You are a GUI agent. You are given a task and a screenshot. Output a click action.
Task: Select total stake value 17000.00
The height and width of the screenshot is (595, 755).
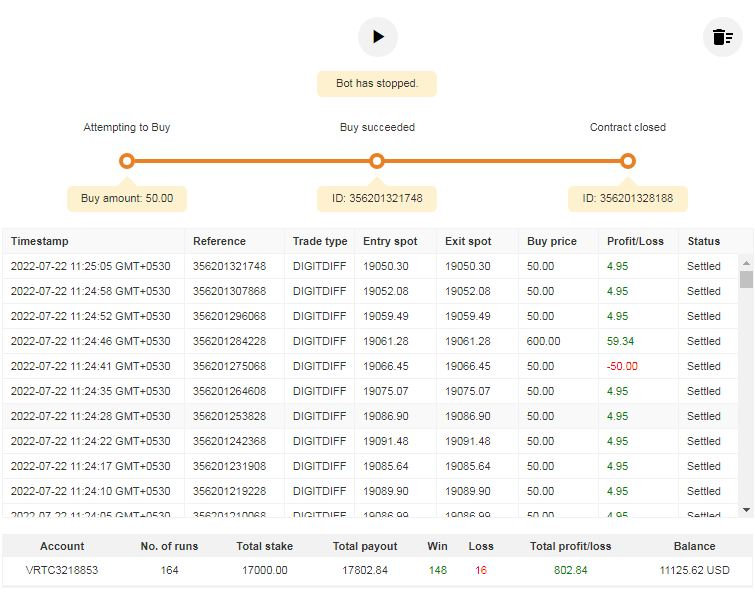(x=265, y=570)
